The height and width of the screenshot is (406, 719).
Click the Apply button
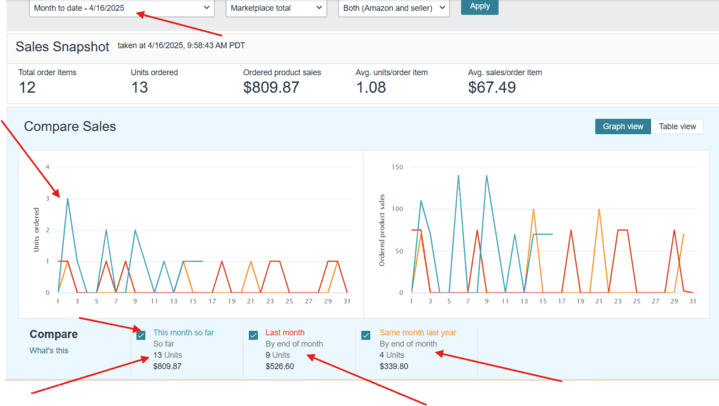(480, 6)
